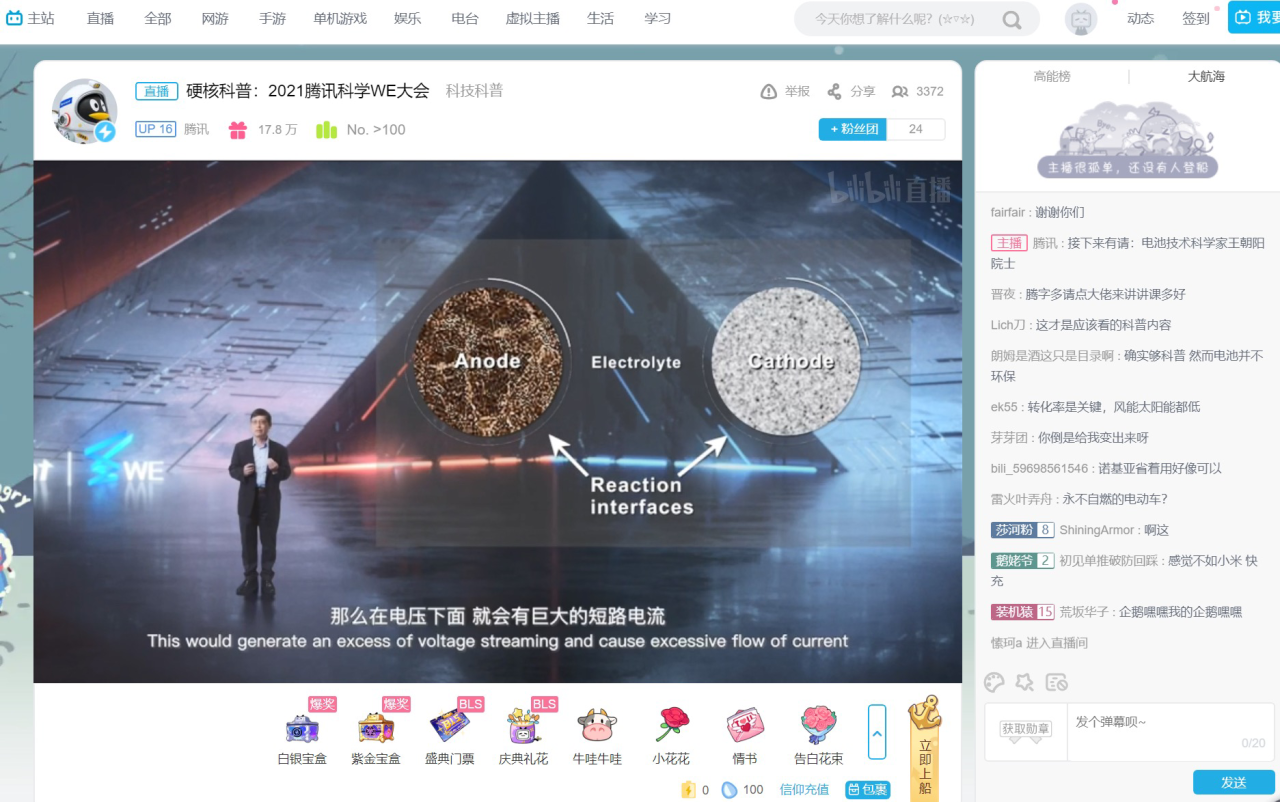Expand the gift panel chevron
The width and height of the screenshot is (1280, 802).
(877, 732)
